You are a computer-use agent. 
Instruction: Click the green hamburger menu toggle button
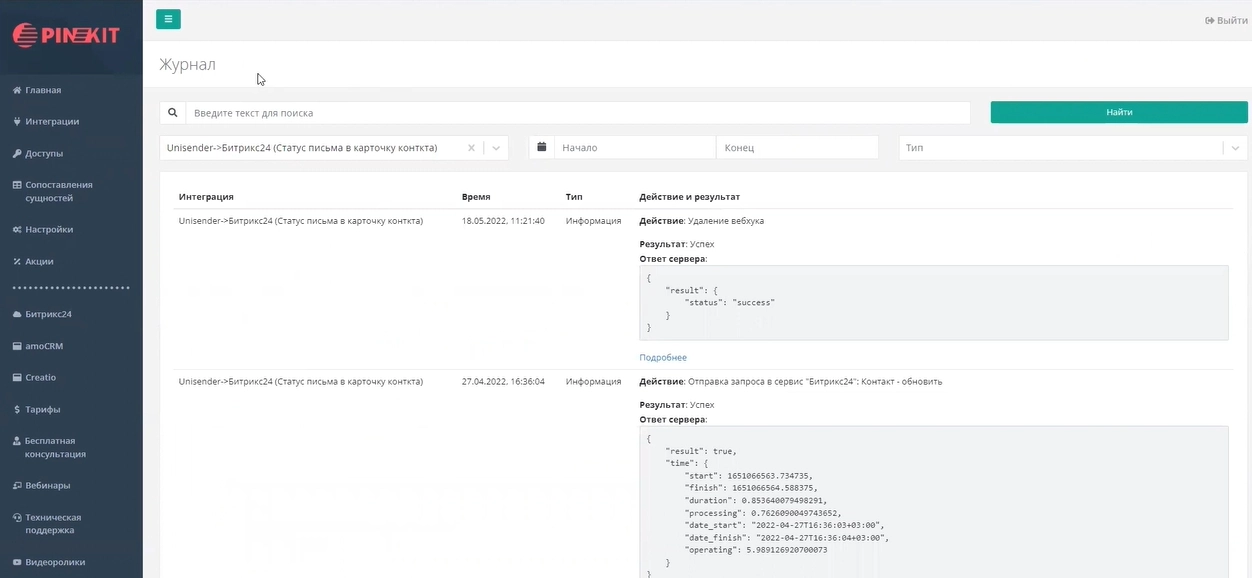[168, 19]
